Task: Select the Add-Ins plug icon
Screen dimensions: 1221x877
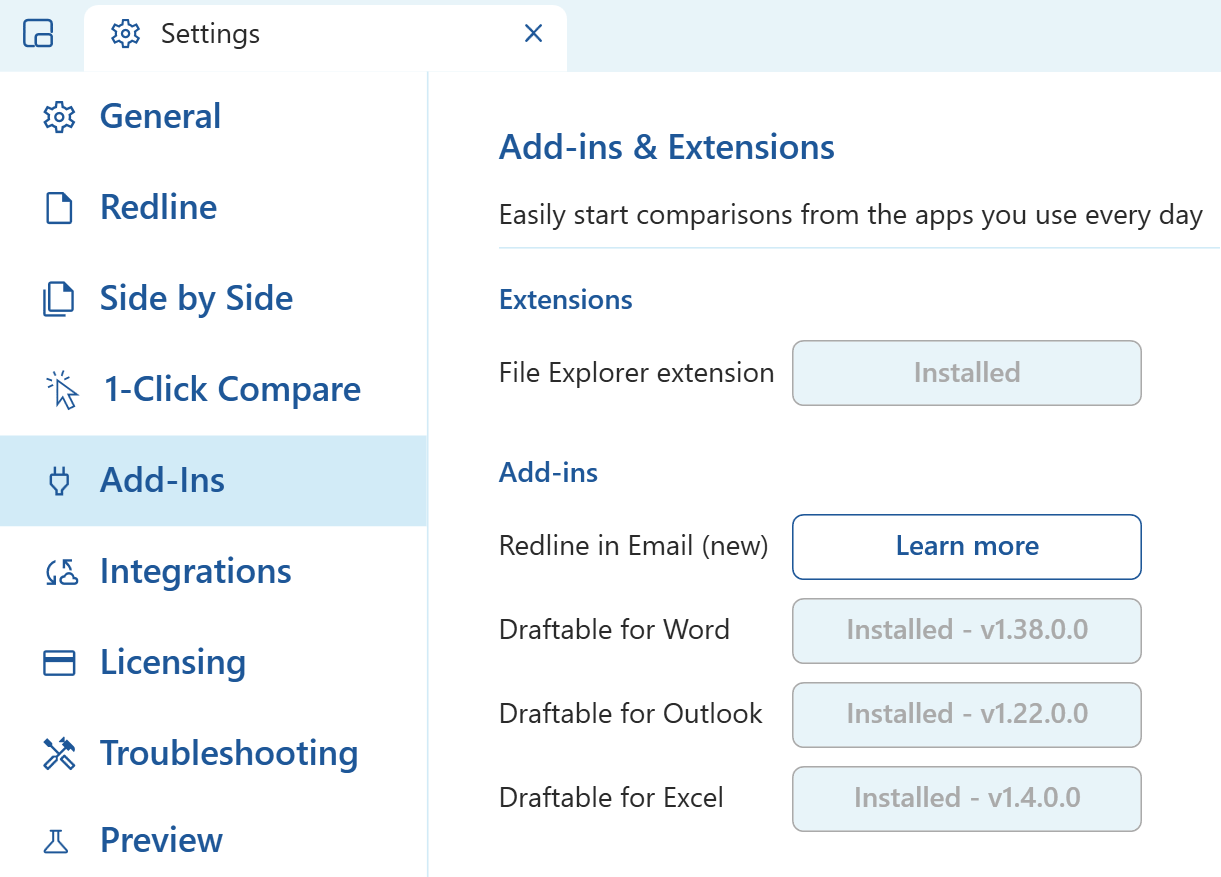Action: pyautogui.click(x=59, y=480)
